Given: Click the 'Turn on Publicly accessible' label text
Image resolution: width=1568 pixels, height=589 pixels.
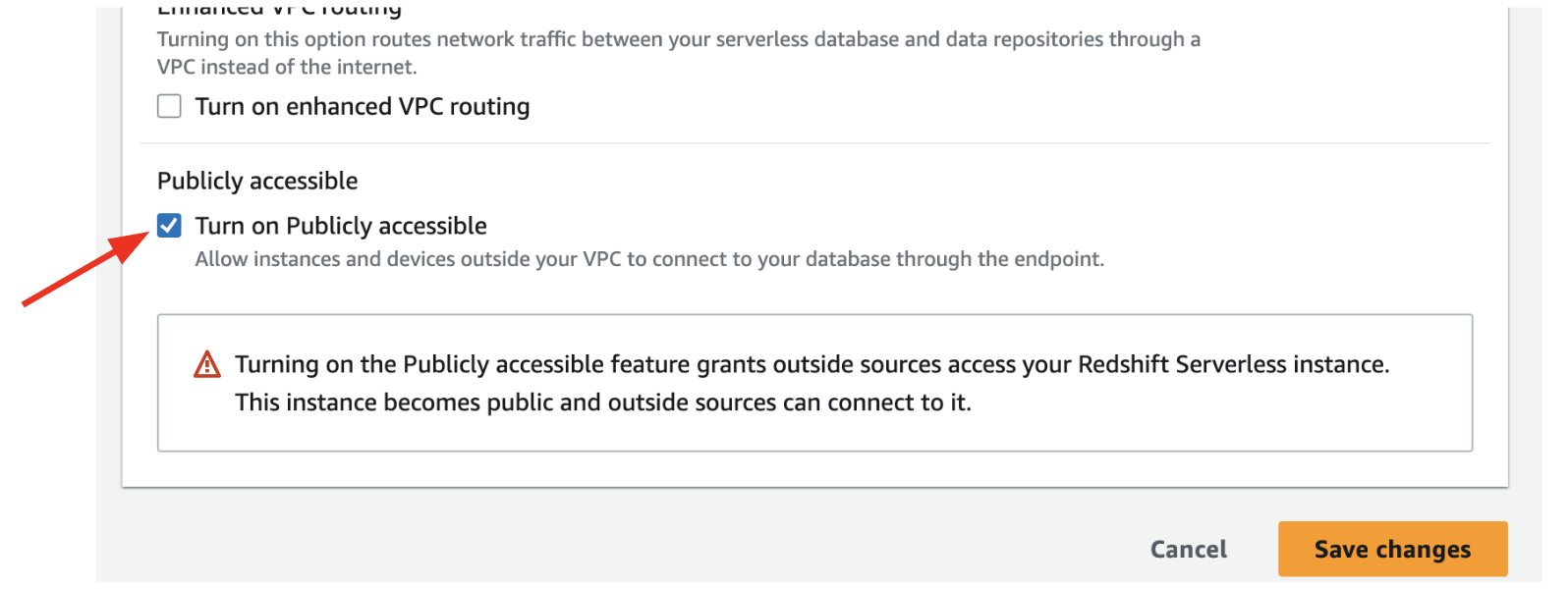Looking at the screenshot, I should (x=341, y=226).
